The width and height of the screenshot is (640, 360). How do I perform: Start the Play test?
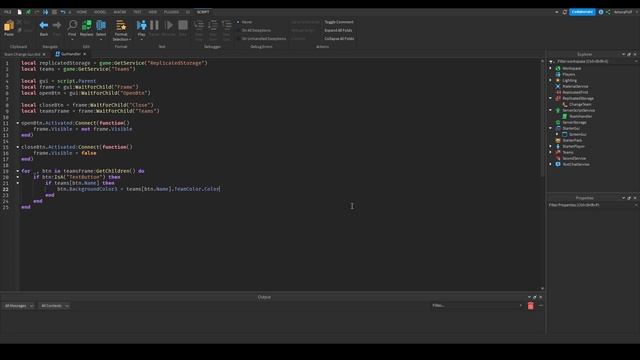[141, 25]
